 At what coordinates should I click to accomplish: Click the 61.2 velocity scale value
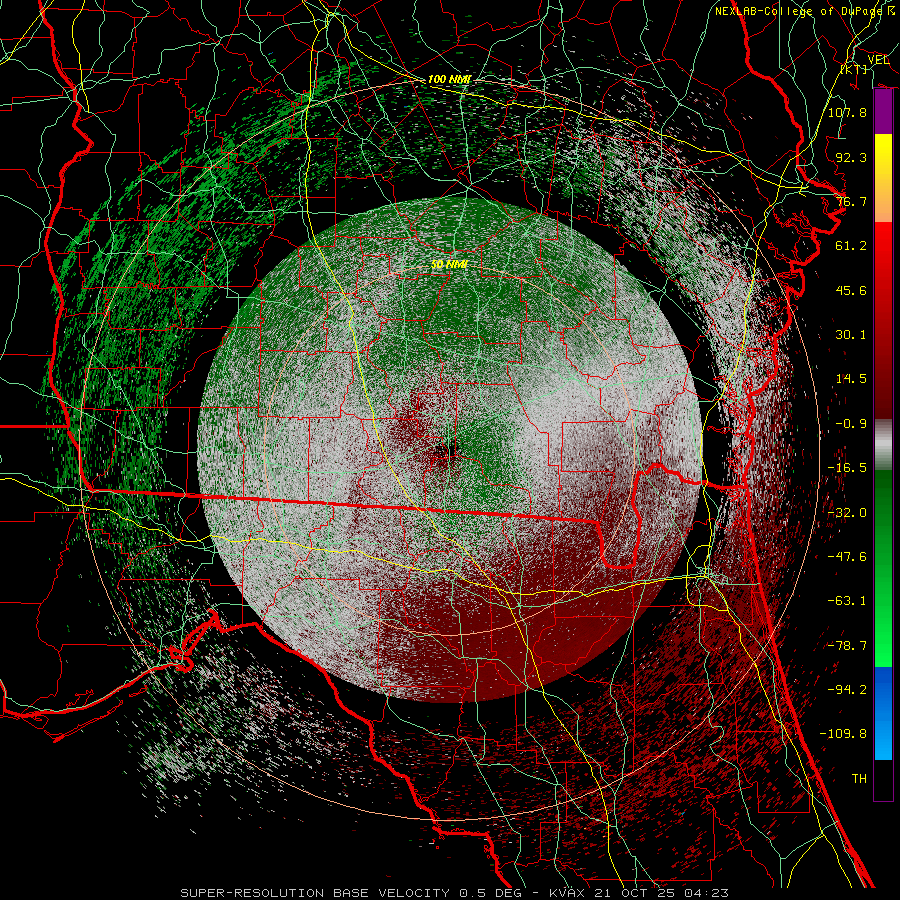[851, 246]
